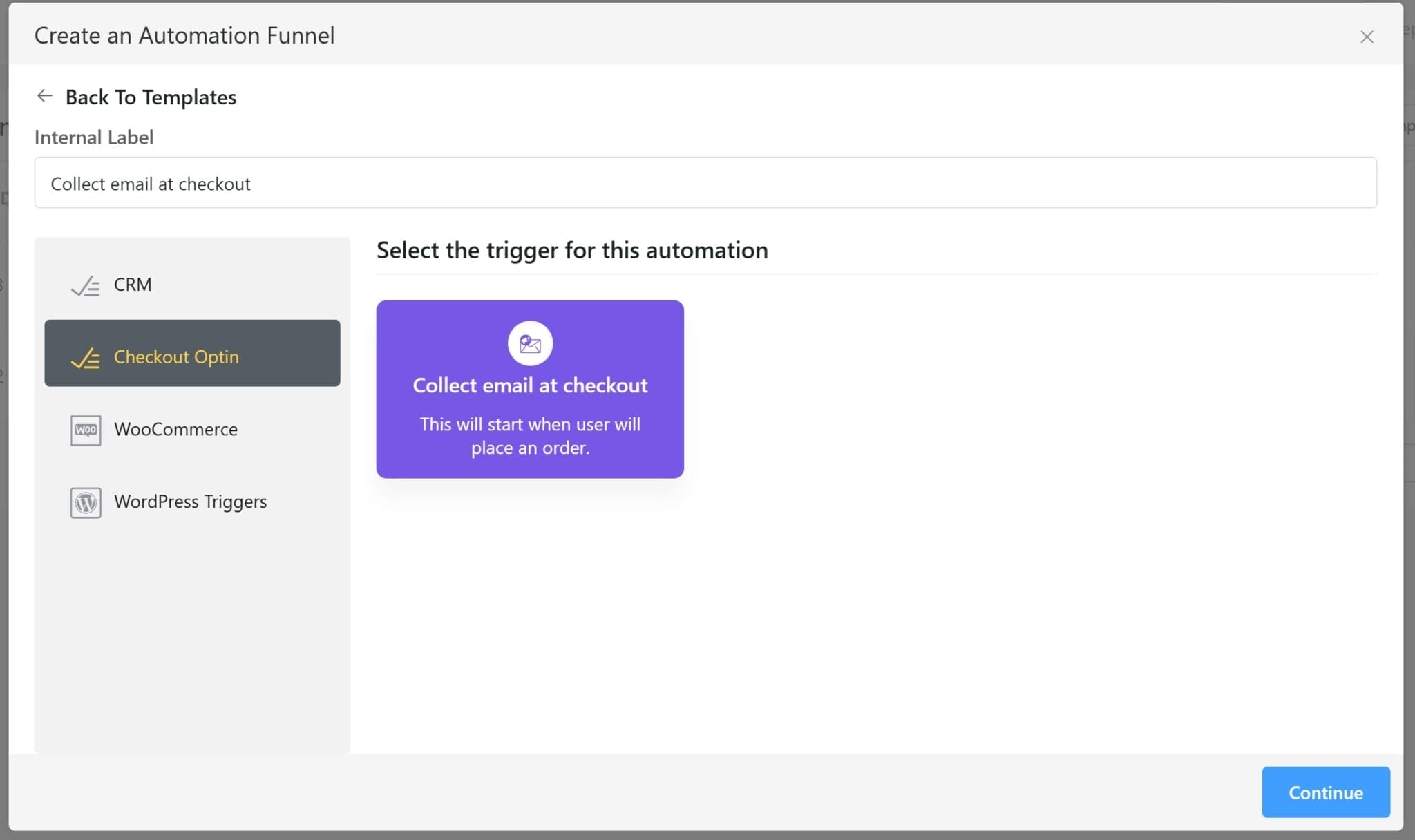
Task: Click the Create an Automation Funnel title
Action: pos(184,35)
